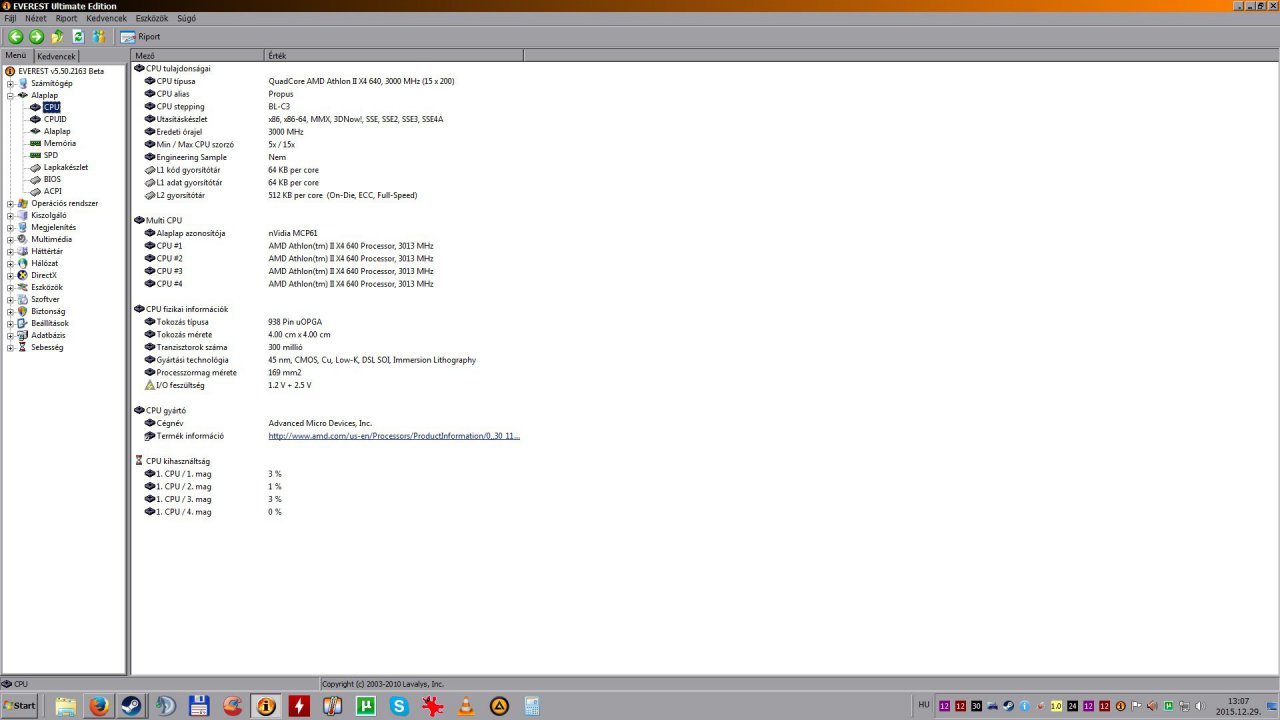Open VLC media player from taskbar
This screenshot has height=720, width=1280.
(466, 706)
